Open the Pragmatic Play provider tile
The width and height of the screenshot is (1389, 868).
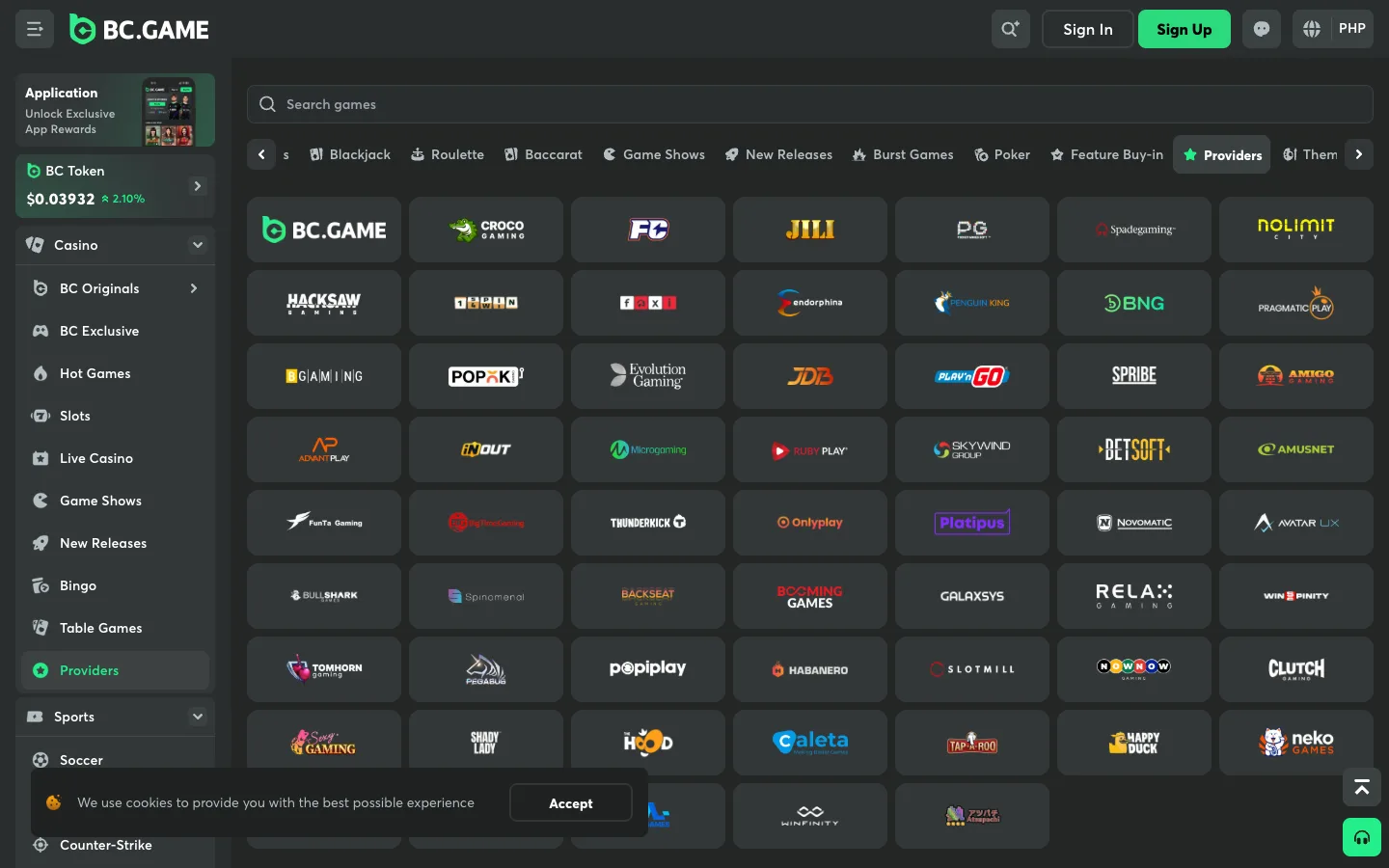coord(1296,303)
